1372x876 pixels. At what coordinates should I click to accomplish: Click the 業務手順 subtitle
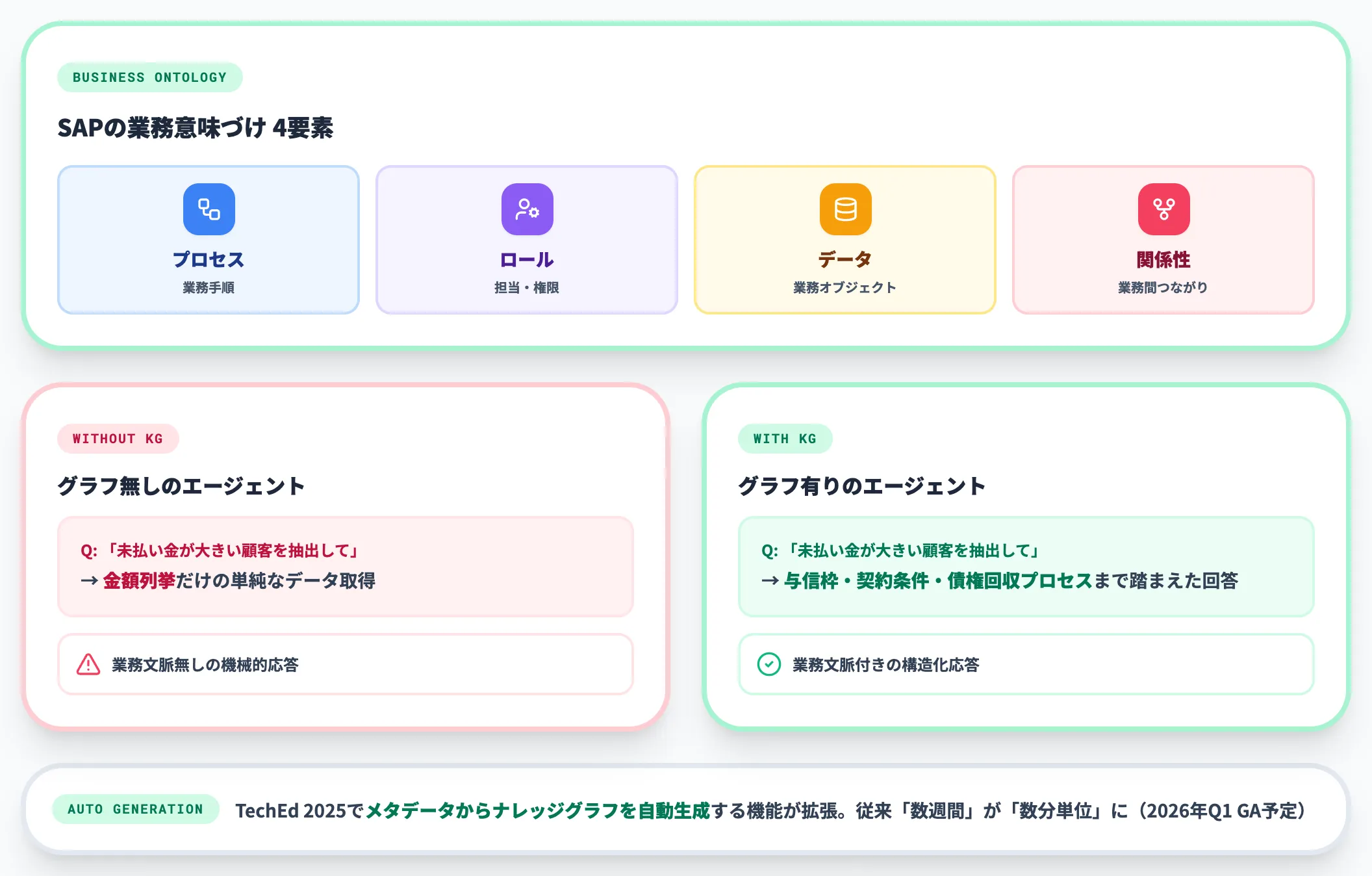click(209, 287)
